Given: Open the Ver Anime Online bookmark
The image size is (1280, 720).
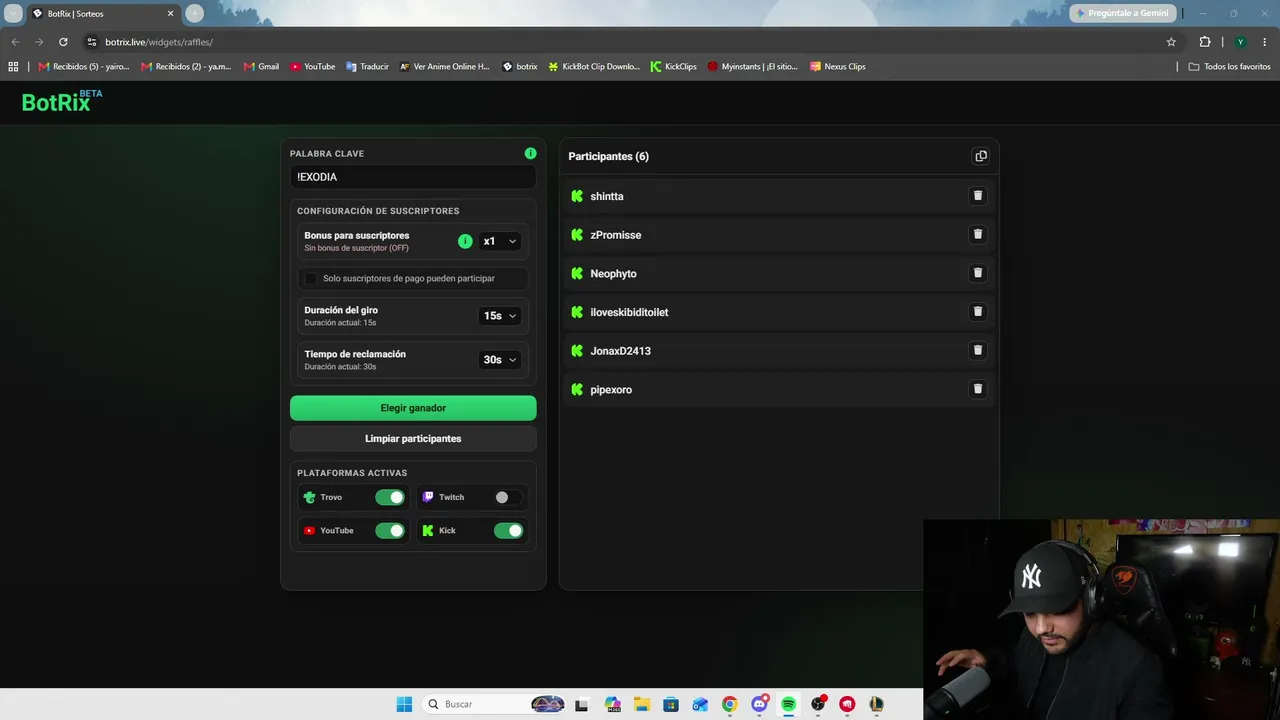Looking at the screenshot, I should point(445,66).
